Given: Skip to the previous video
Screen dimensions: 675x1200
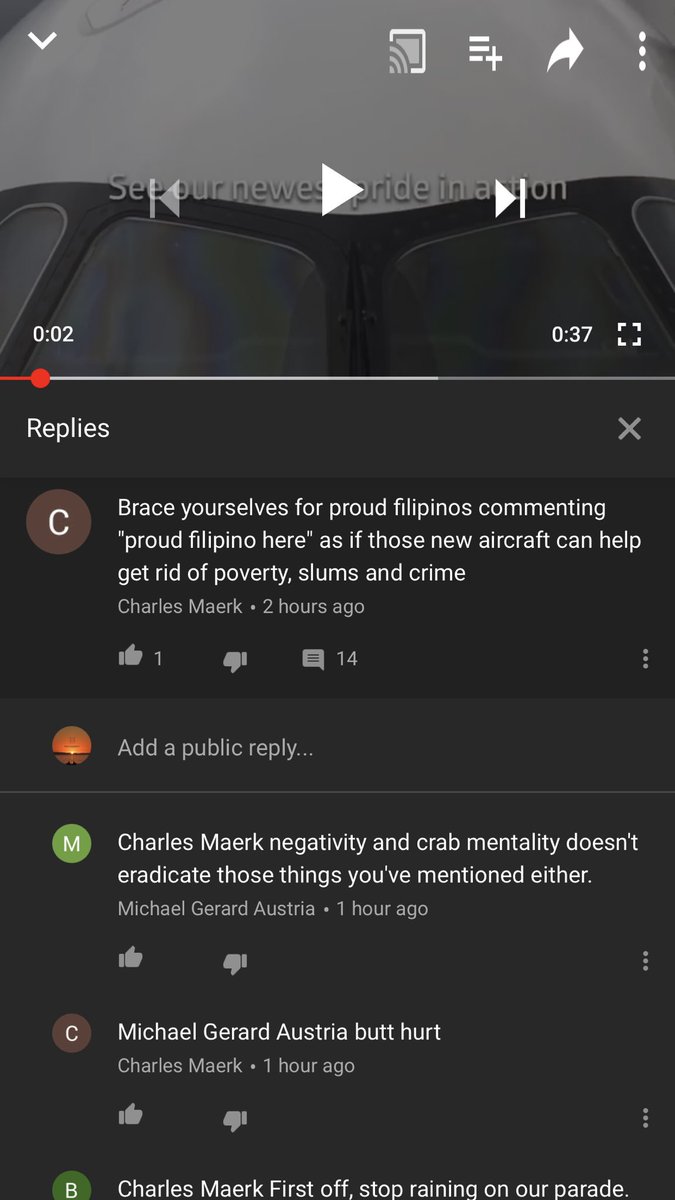Looking at the screenshot, I should pos(165,198).
